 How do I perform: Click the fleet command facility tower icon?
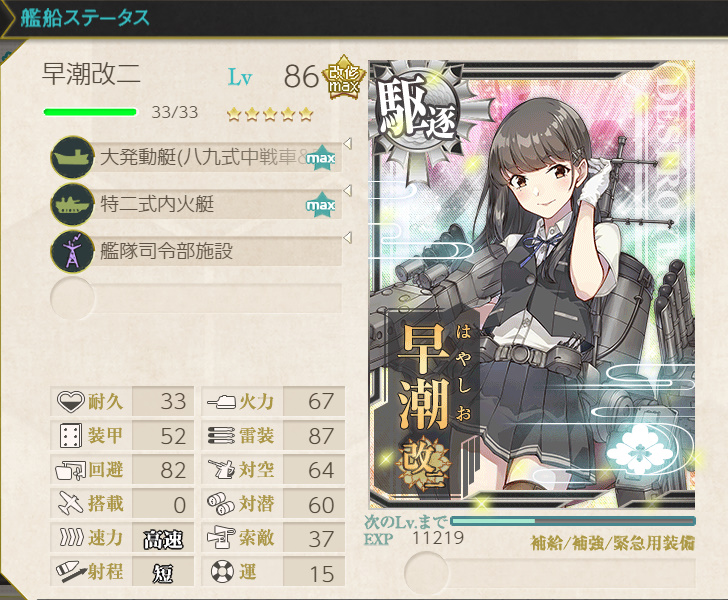pyautogui.click(x=72, y=251)
